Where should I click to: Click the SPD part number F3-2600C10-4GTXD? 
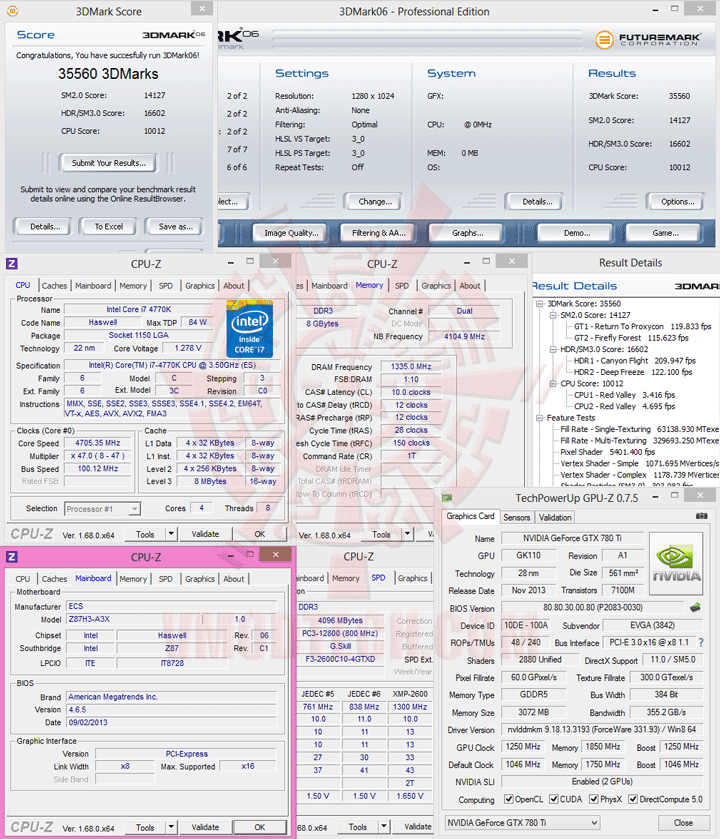[340, 659]
